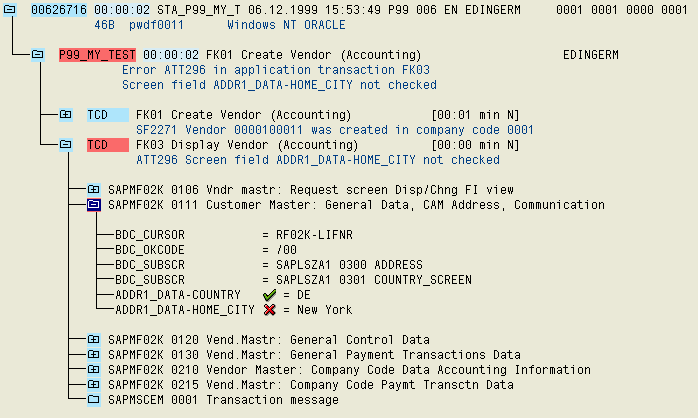Click the red X error icon beside ADDR1_DATA-HOME_CITY
This screenshot has height=418, width=698.
tap(267, 310)
